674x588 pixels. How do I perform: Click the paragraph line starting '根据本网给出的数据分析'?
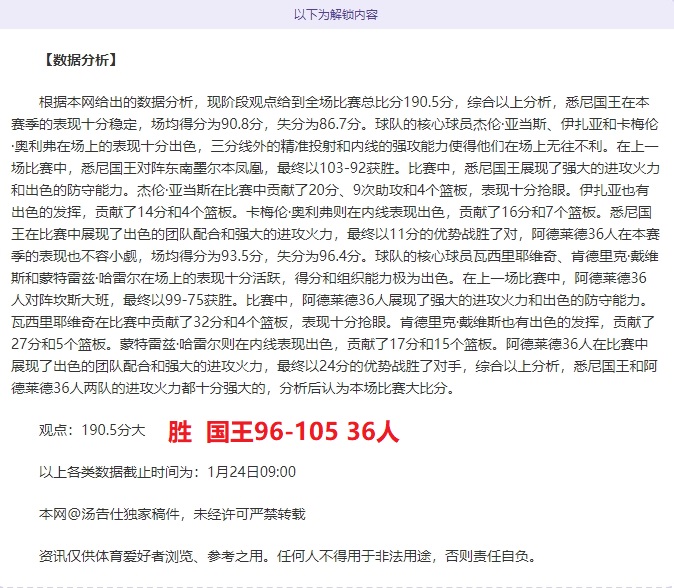coord(344,102)
